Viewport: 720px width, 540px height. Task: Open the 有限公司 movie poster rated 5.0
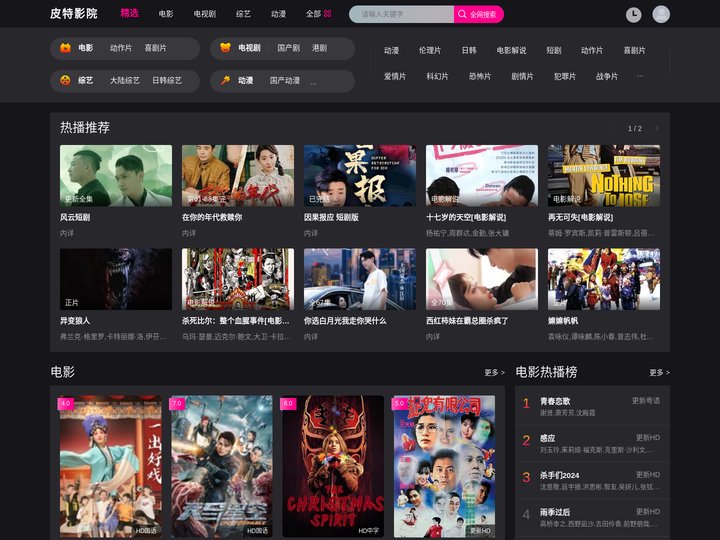coord(444,467)
